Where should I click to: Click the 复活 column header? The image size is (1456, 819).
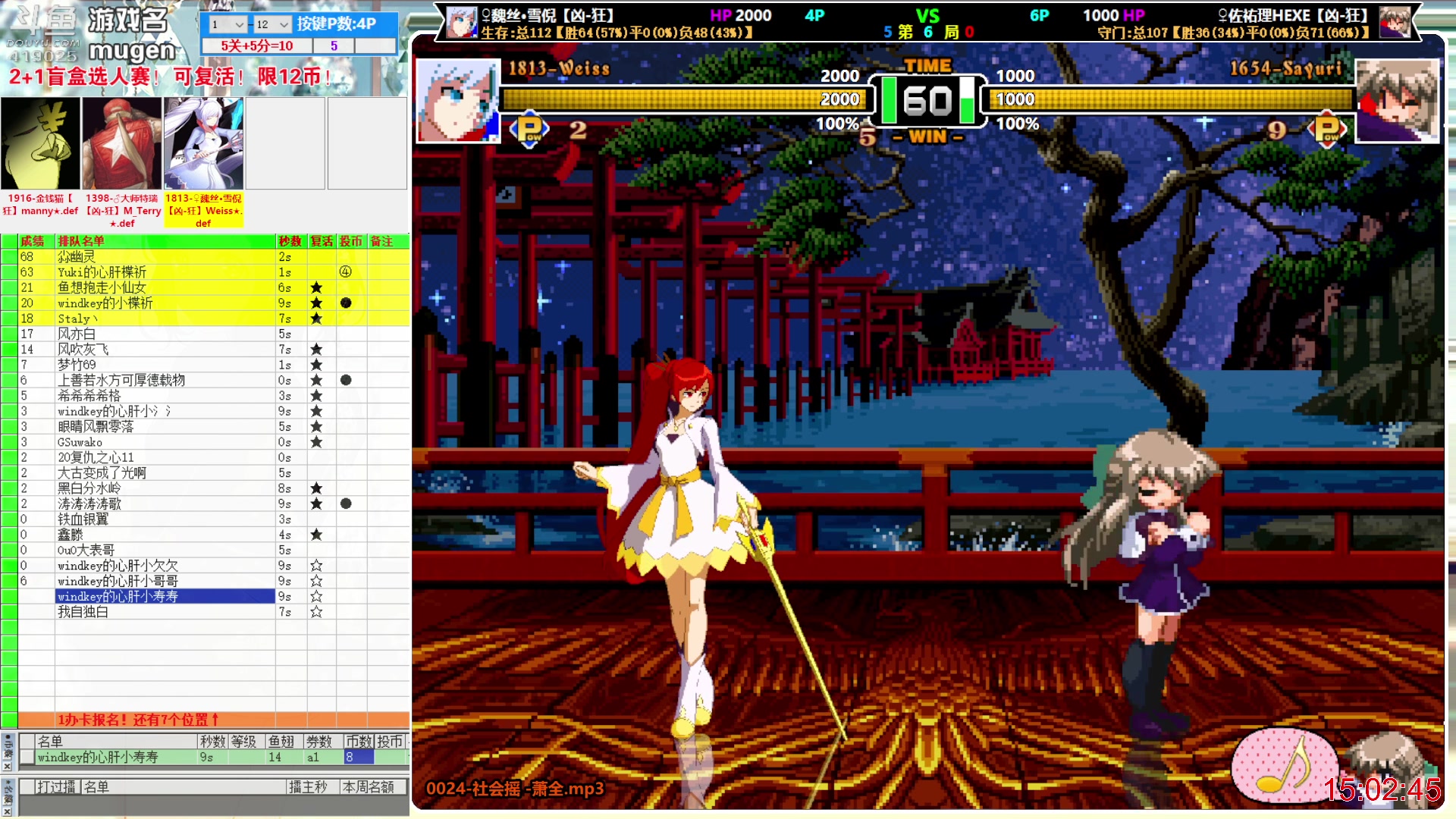click(x=322, y=241)
